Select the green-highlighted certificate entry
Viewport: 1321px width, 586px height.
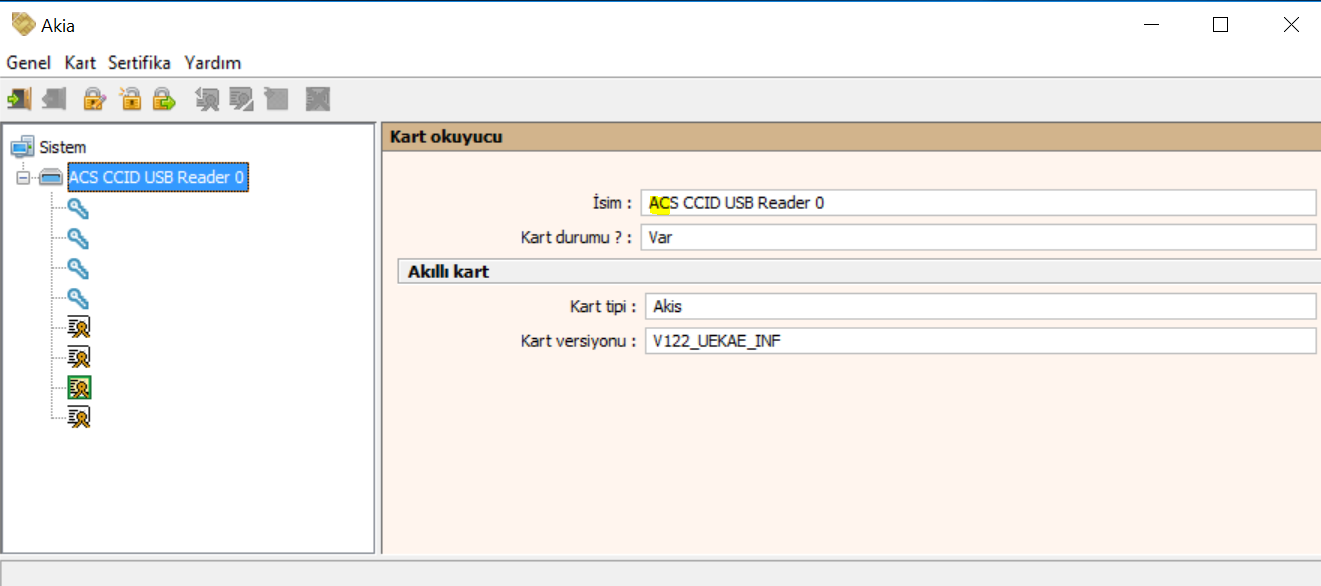click(x=79, y=386)
